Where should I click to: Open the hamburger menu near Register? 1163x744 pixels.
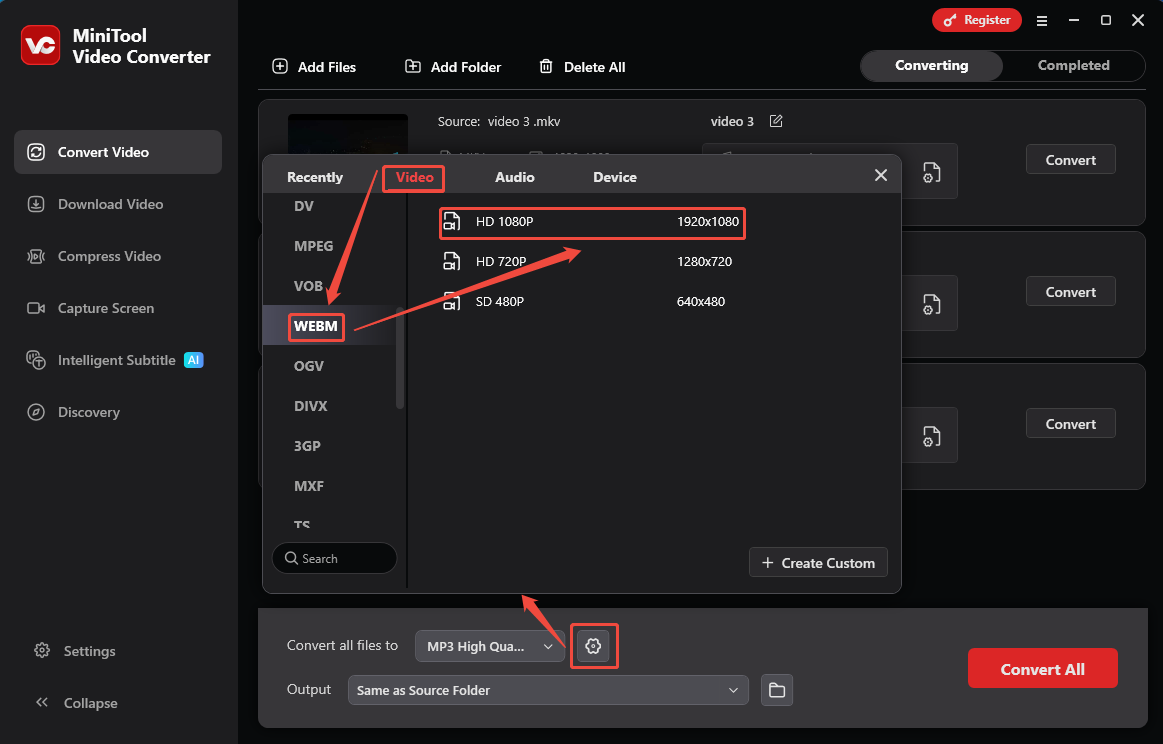pyautogui.click(x=1042, y=19)
